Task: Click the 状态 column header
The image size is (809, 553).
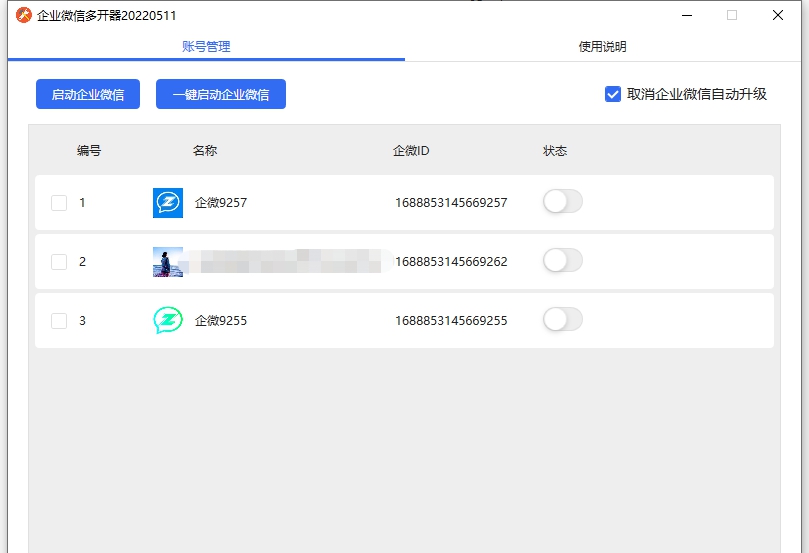Action: (555, 151)
